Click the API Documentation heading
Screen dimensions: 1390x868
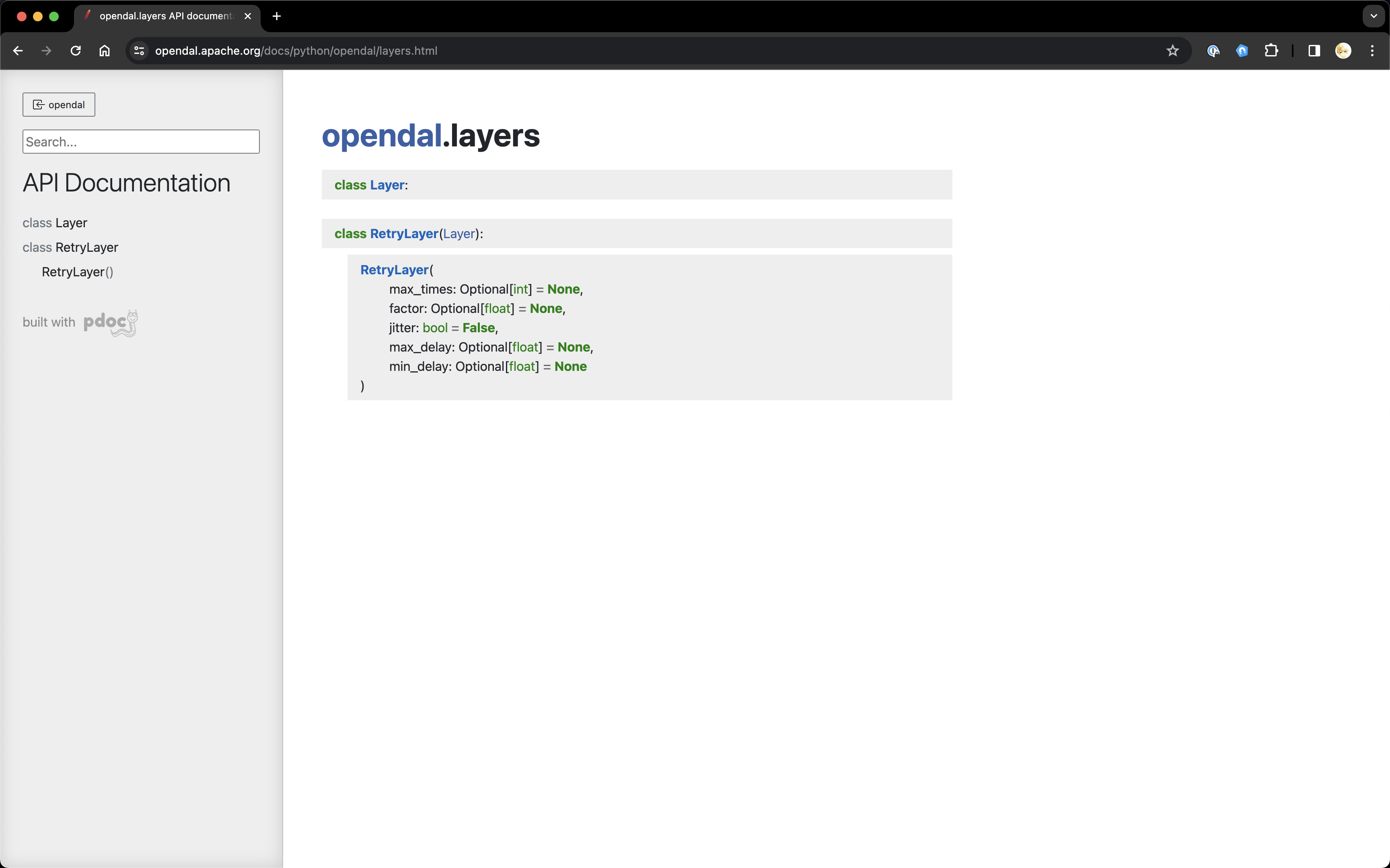coord(126,183)
